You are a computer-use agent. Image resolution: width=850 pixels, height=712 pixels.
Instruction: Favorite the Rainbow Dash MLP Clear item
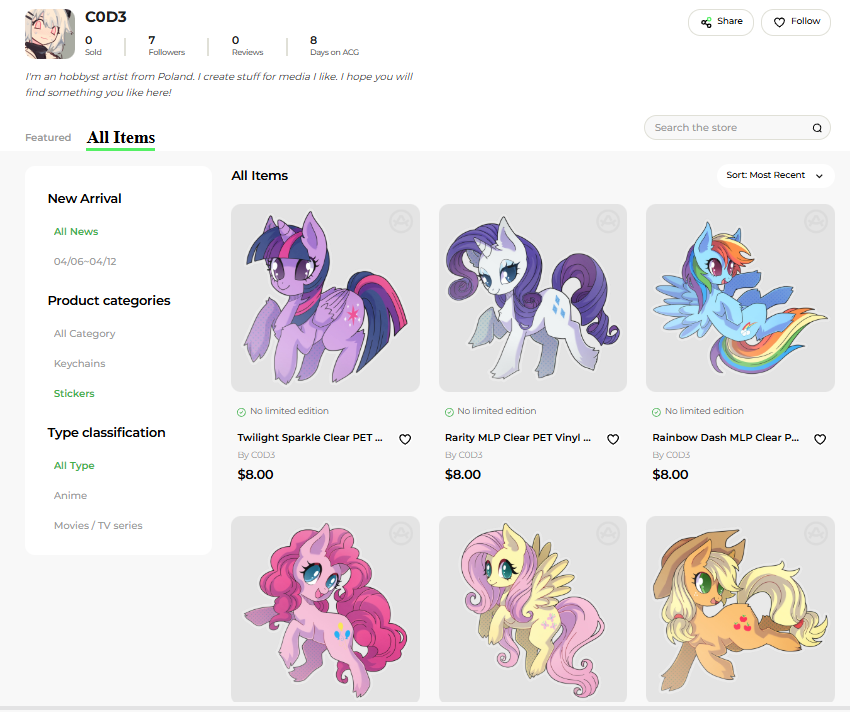[820, 439]
